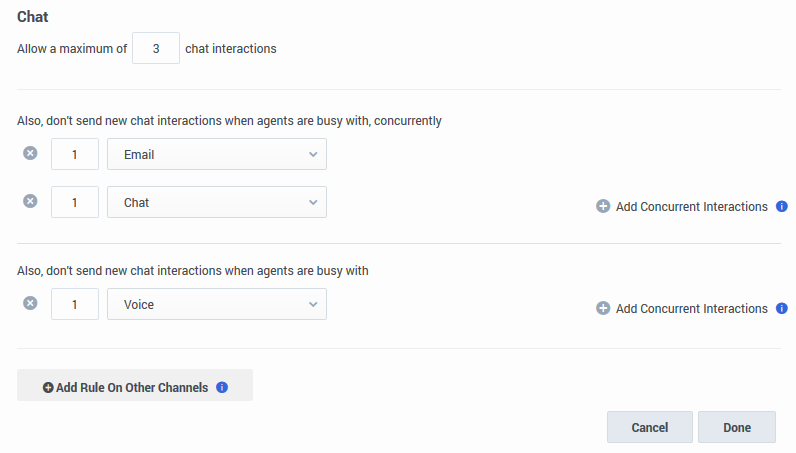Screen dimensions: 796x453
Task: Remove the Email concurrent interaction row
Action: pyautogui.click(x=30, y=153)
